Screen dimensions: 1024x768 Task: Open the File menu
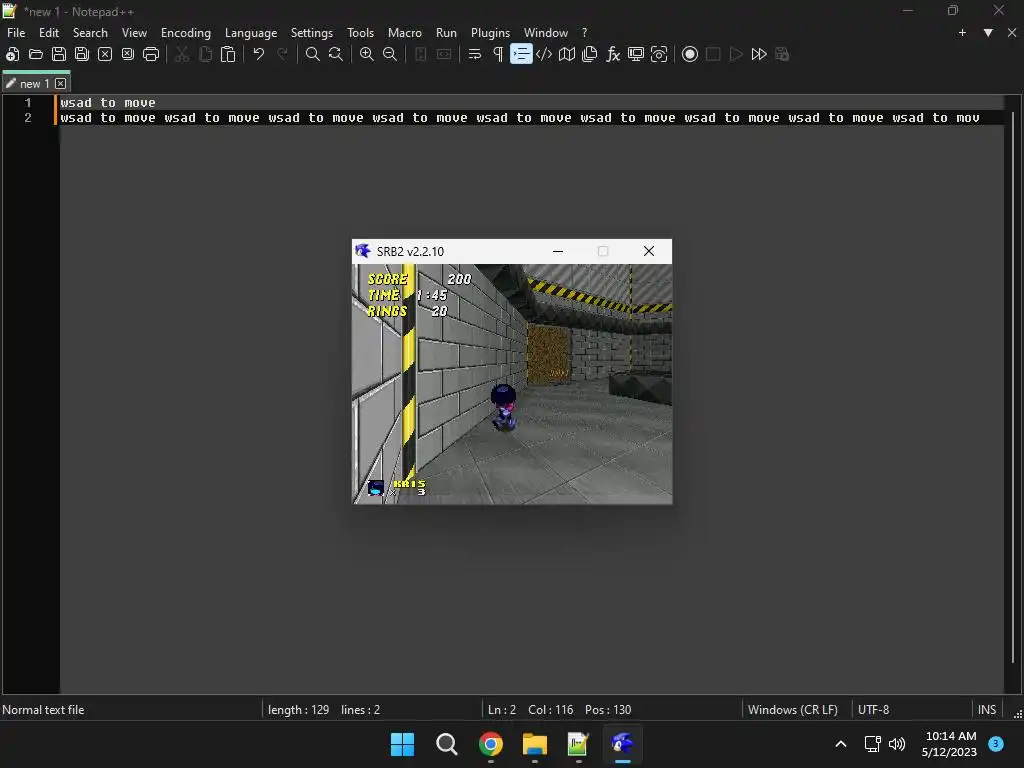coord(16,33)
